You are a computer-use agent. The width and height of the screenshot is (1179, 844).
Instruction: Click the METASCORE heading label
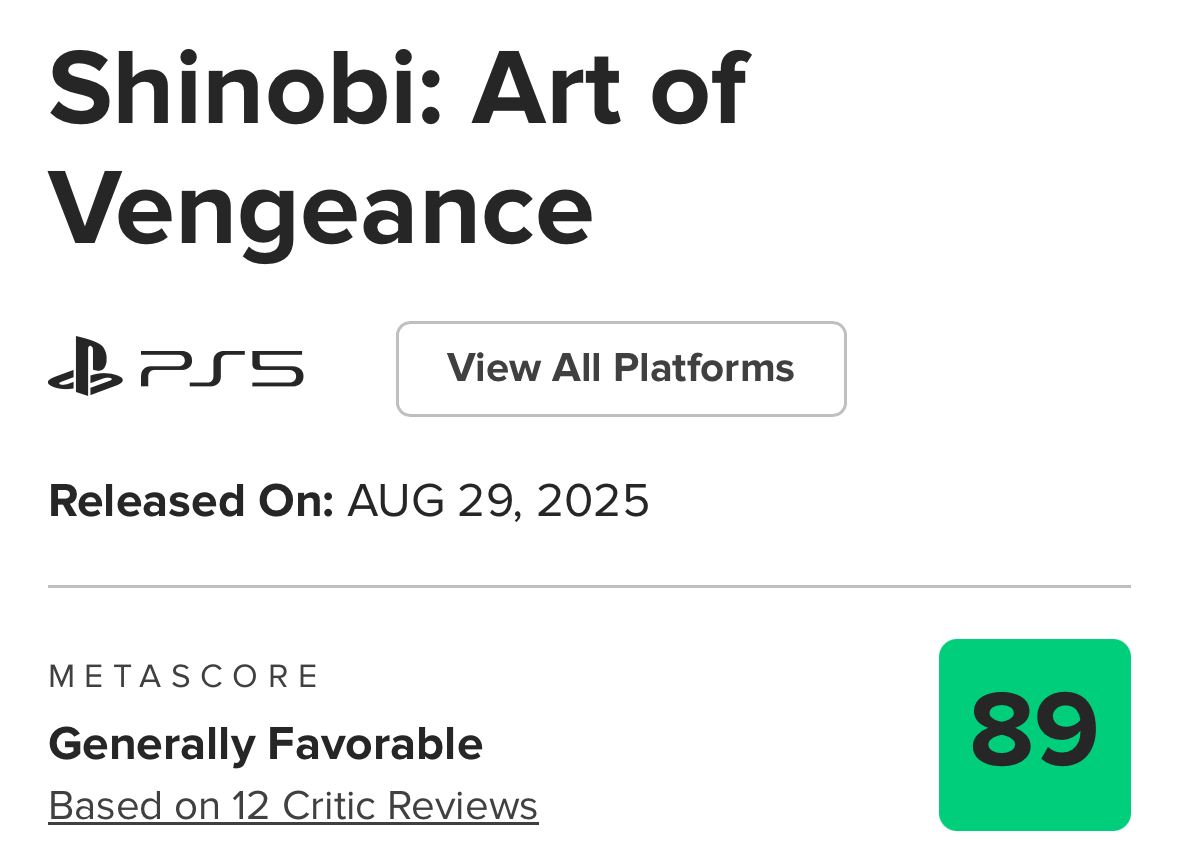tap(184, 676)
